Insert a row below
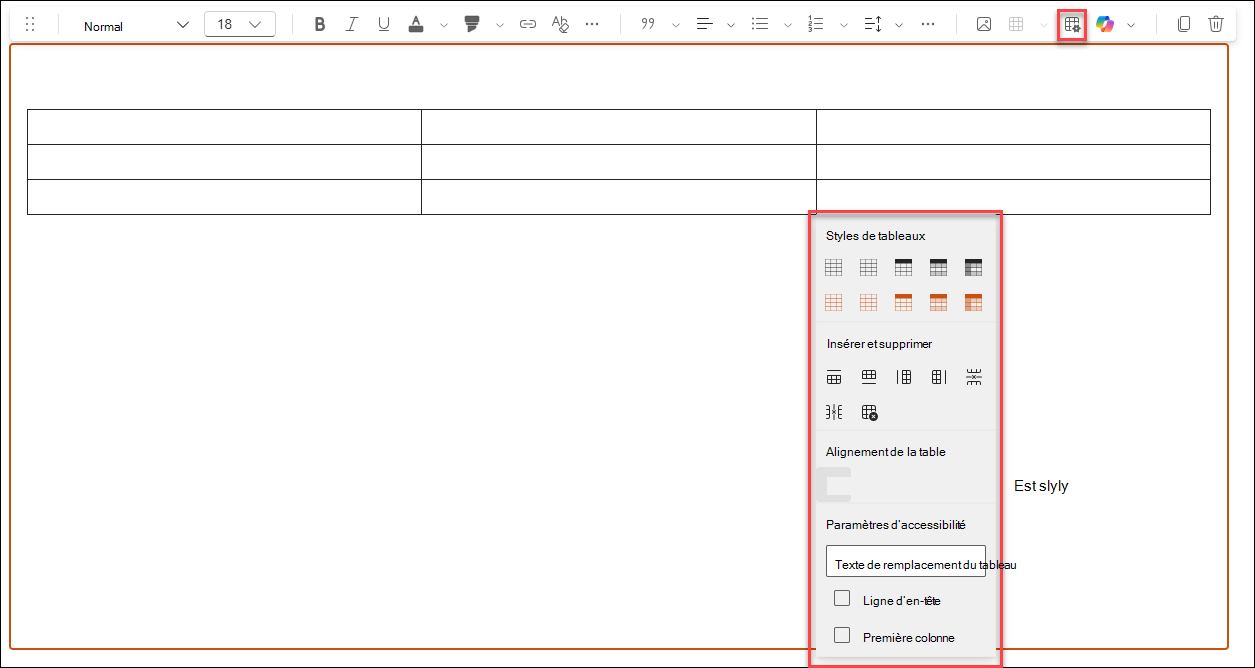 pyautogui.click(x=869, y=377)
